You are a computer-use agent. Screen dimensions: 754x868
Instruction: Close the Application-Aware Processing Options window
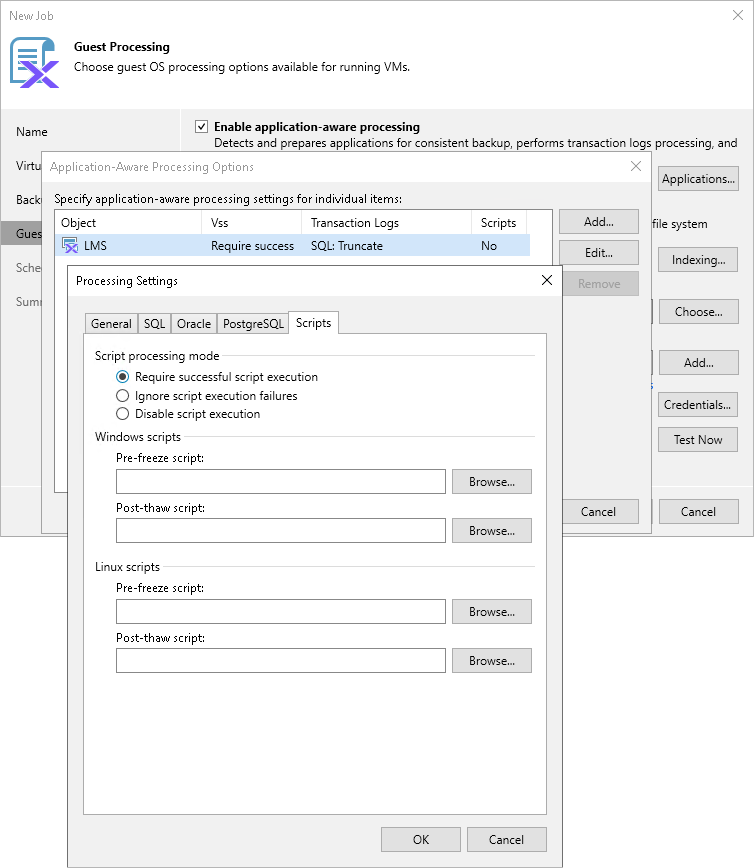(x=635, y=167)
